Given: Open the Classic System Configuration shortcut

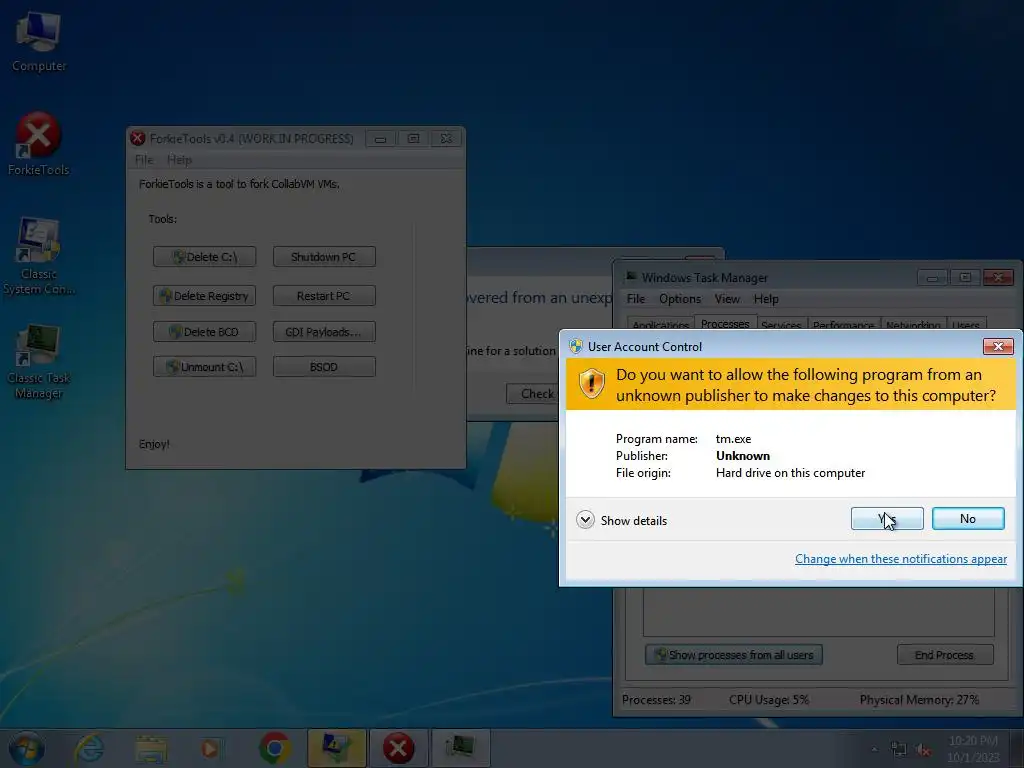Looking at the screenshot, I should coord(39,256).
